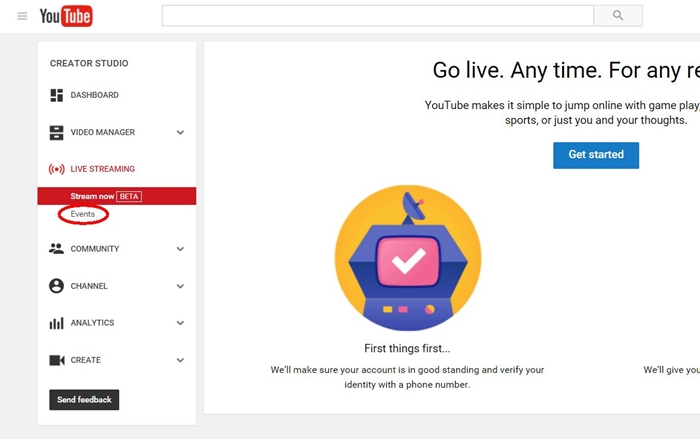Click the Create camera icon
This screenshot has width=700, height=439.
pos(57,360)
